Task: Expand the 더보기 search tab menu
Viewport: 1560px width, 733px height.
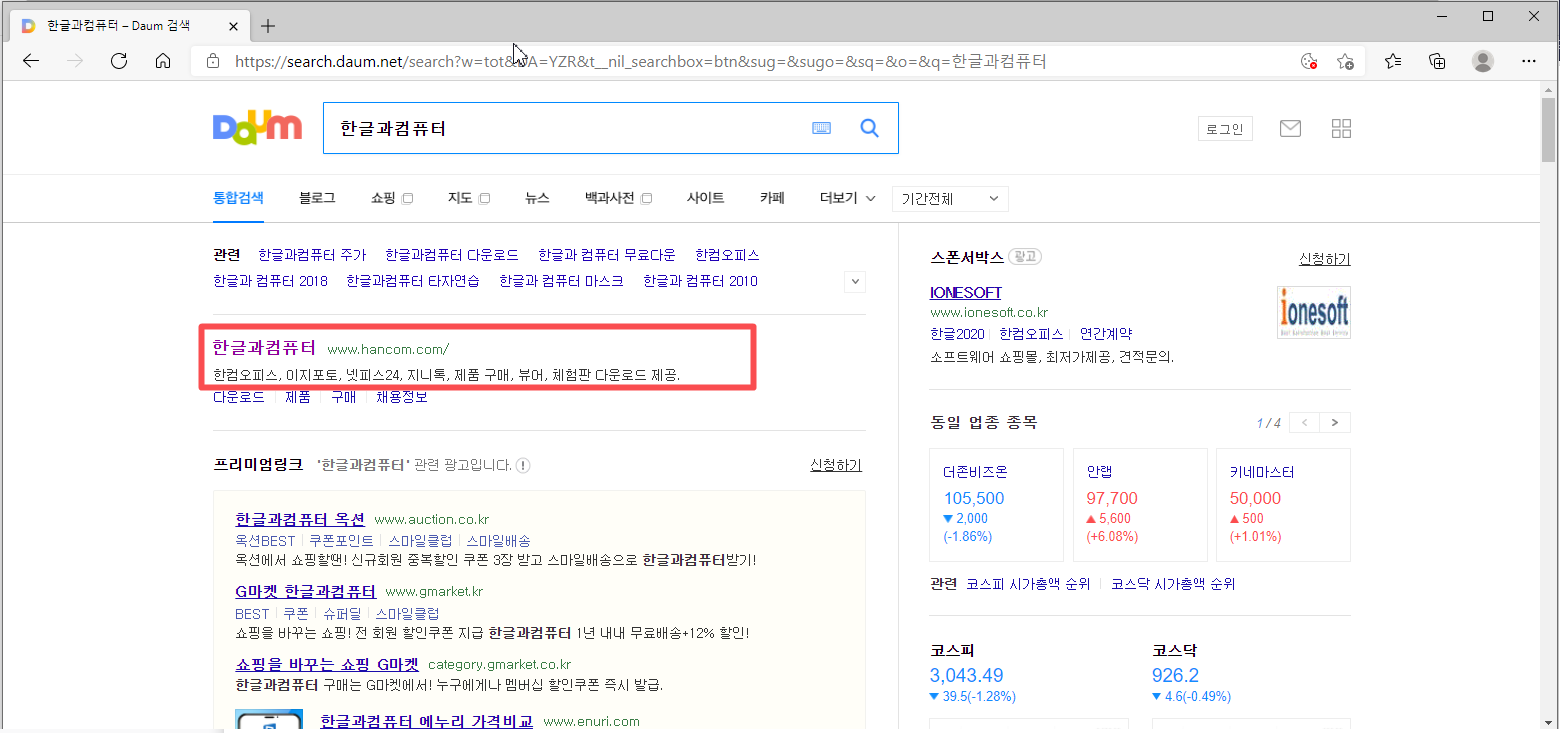Action: (x=848, y=198)
